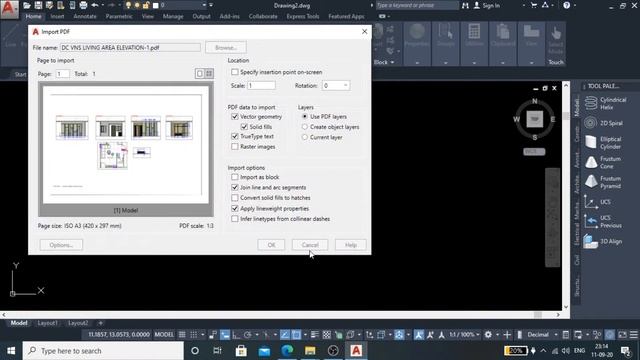The width and height of the screenshot is (640, 360).
Task: Click the Browse... button
Action: pyautogui.click(x=226, y=47)
